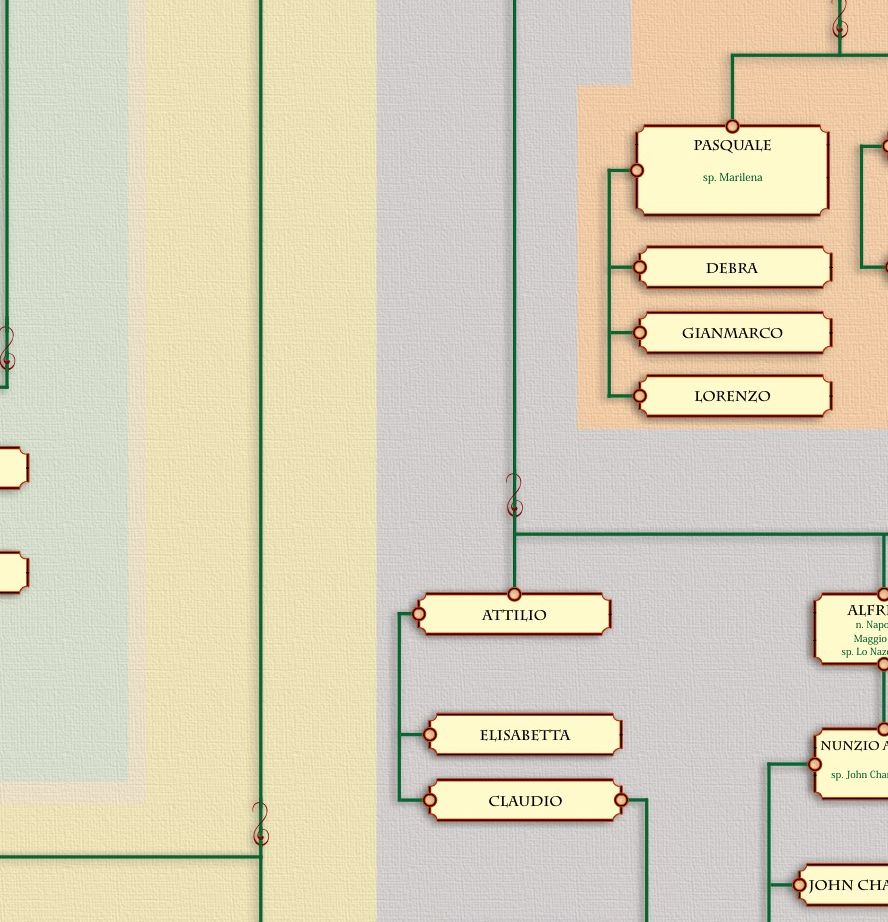
Task: Click the connector circle atop ATTILIO box
Action: pos(514,594)
